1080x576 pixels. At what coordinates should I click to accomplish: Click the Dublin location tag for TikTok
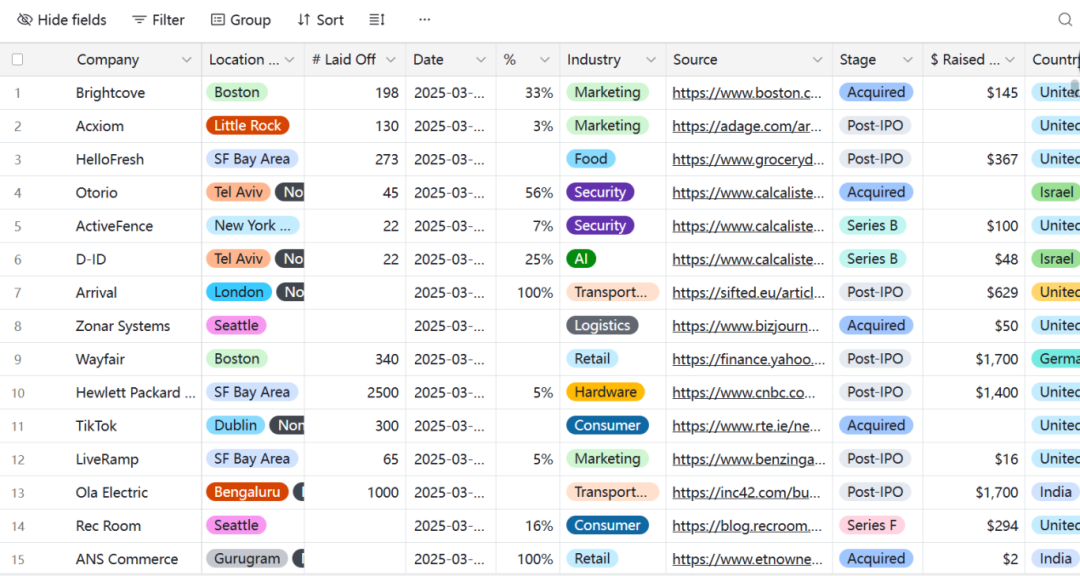tap(235, 425)
